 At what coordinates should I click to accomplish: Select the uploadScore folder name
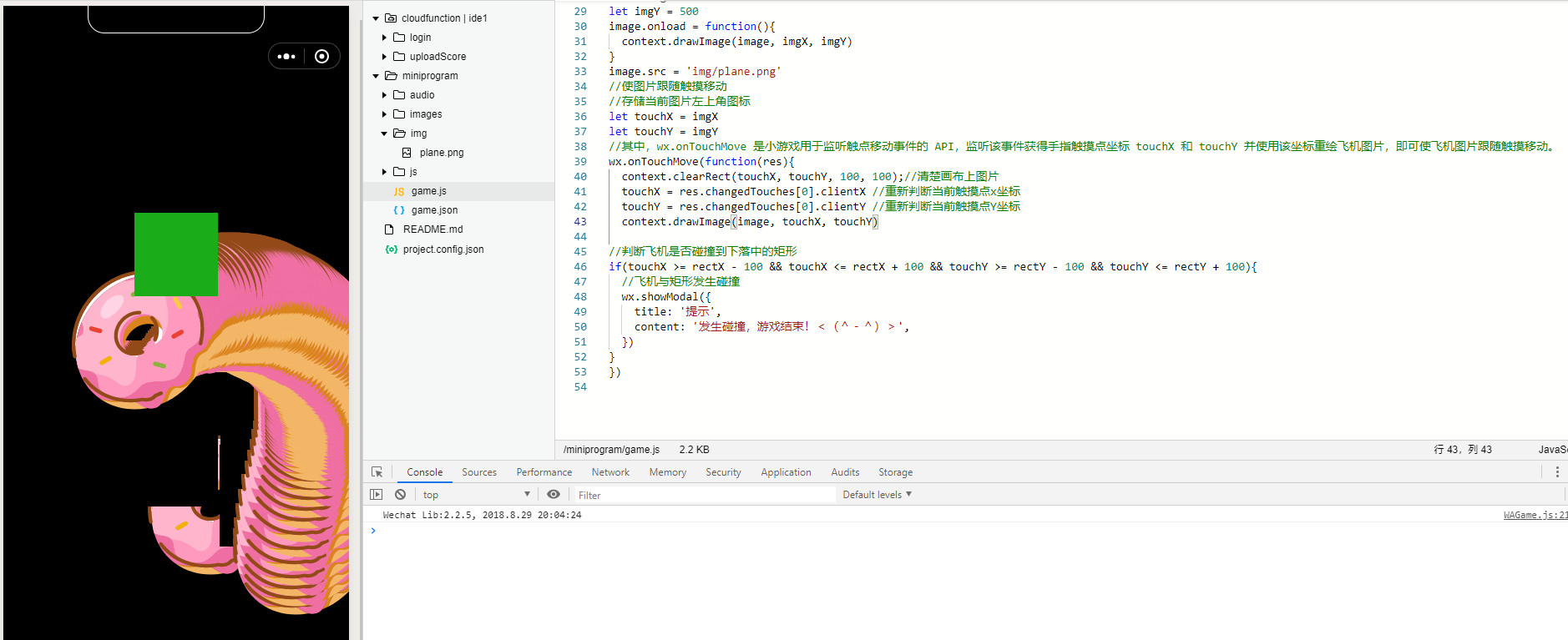click(438, 57)
